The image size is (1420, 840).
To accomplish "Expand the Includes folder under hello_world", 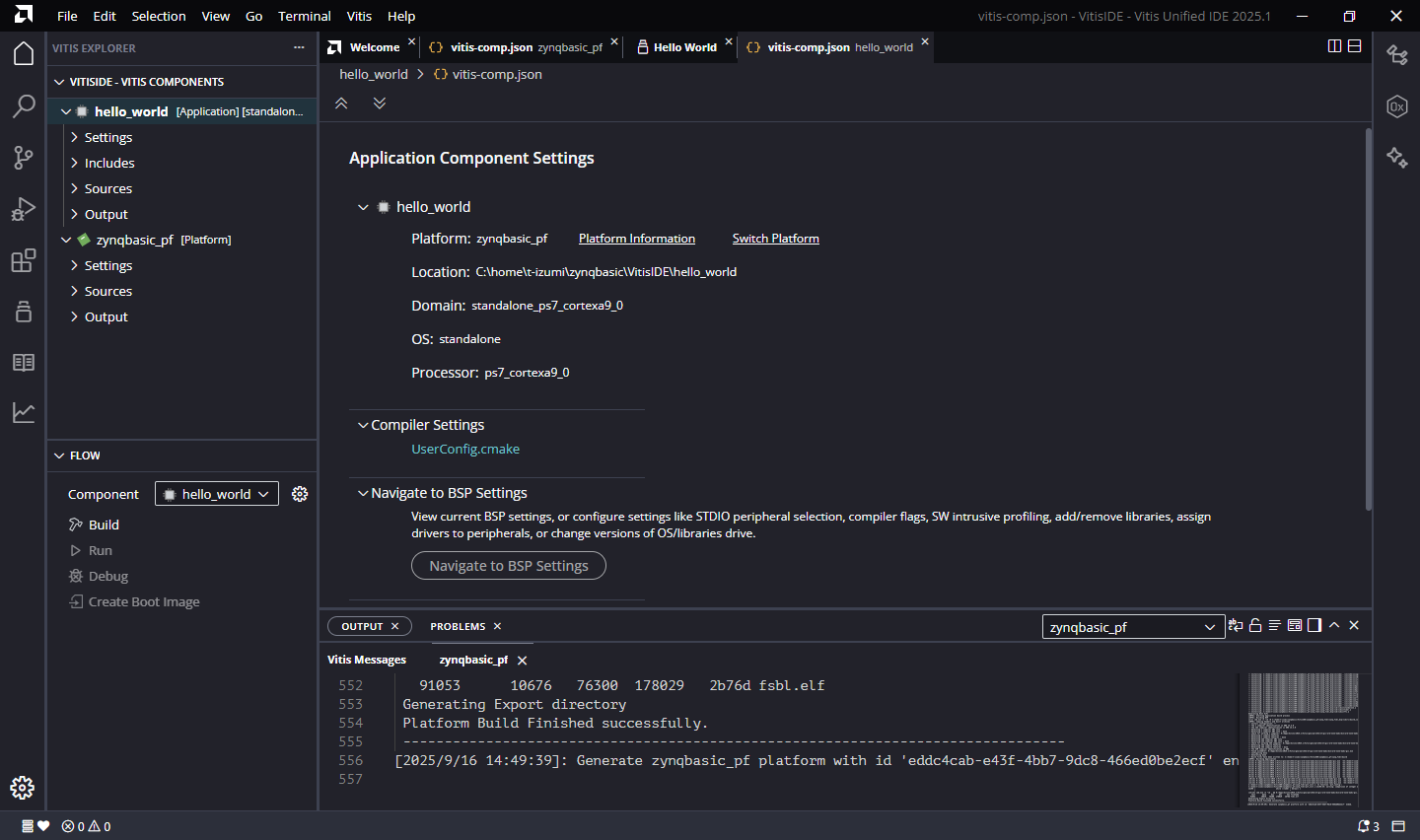I will [x=109, y=163].
